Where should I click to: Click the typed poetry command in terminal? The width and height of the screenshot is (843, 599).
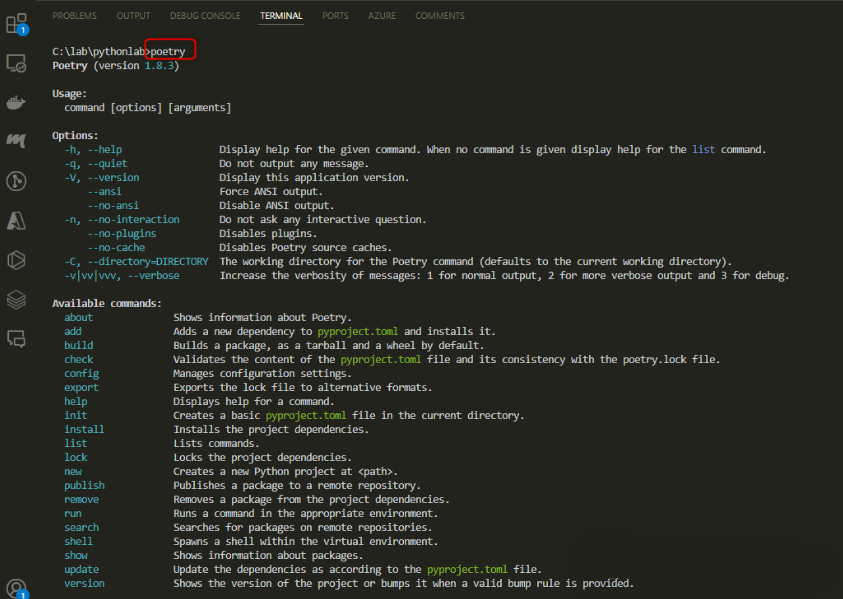(167, 51)
